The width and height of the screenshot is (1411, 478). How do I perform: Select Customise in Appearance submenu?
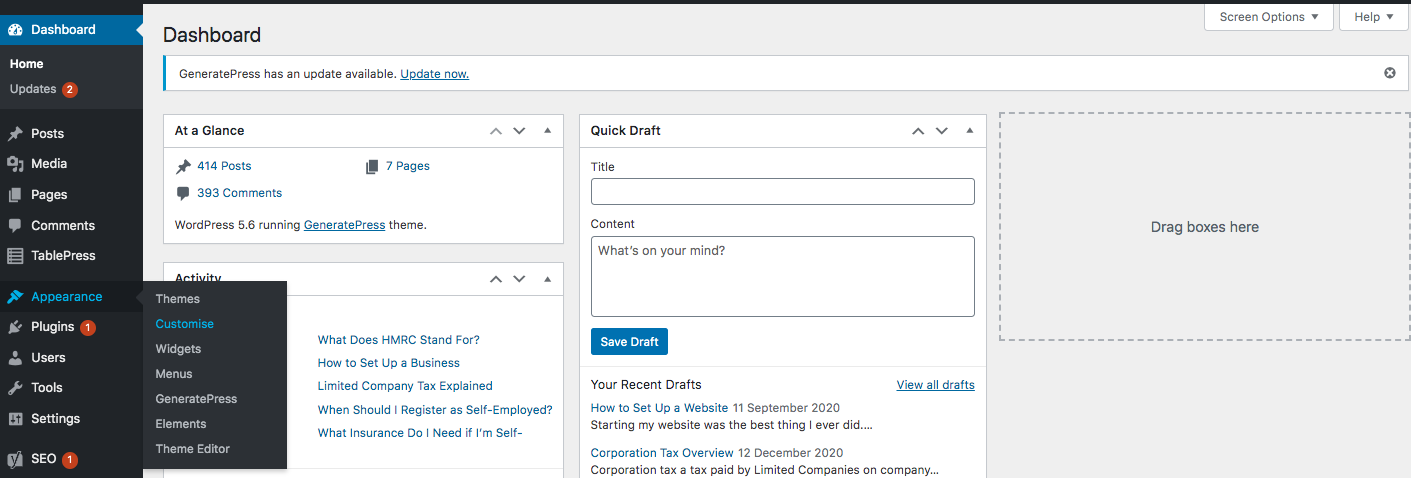pyautogui.click(x=185, y=324)
